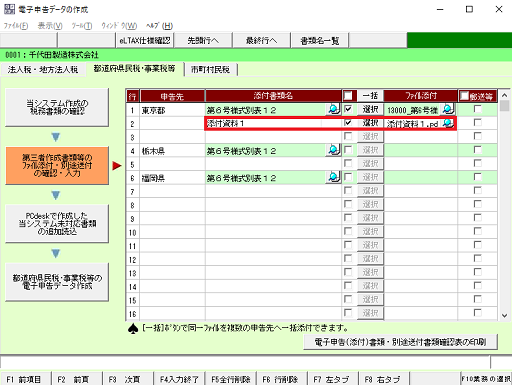512x385 pixels.
Task: Open magnifier icon in 福岡県 row
Action: pyautogui.click(x=333, y=177)
